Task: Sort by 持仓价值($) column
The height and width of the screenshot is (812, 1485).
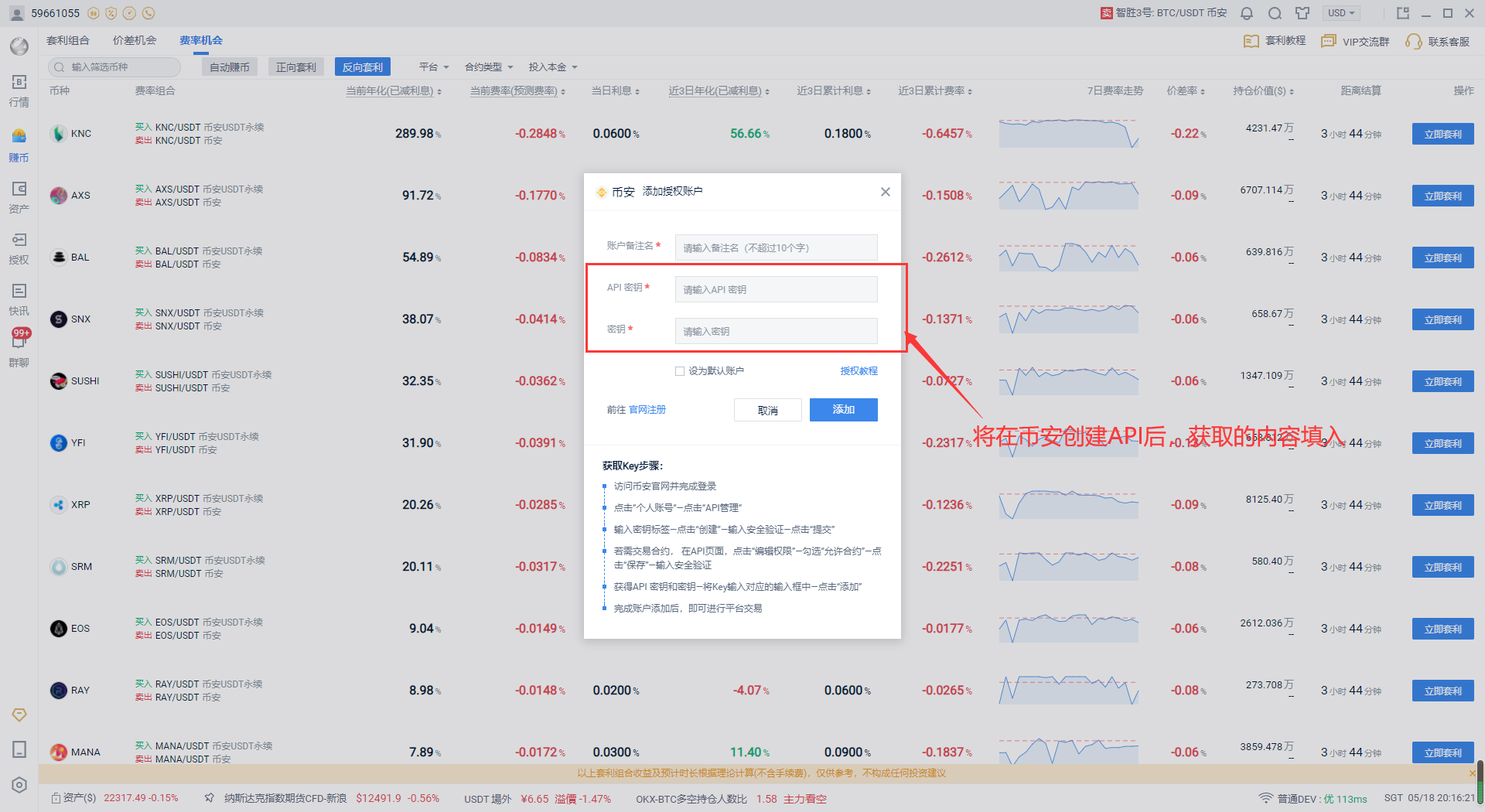Action: (x=1263, y=91)
